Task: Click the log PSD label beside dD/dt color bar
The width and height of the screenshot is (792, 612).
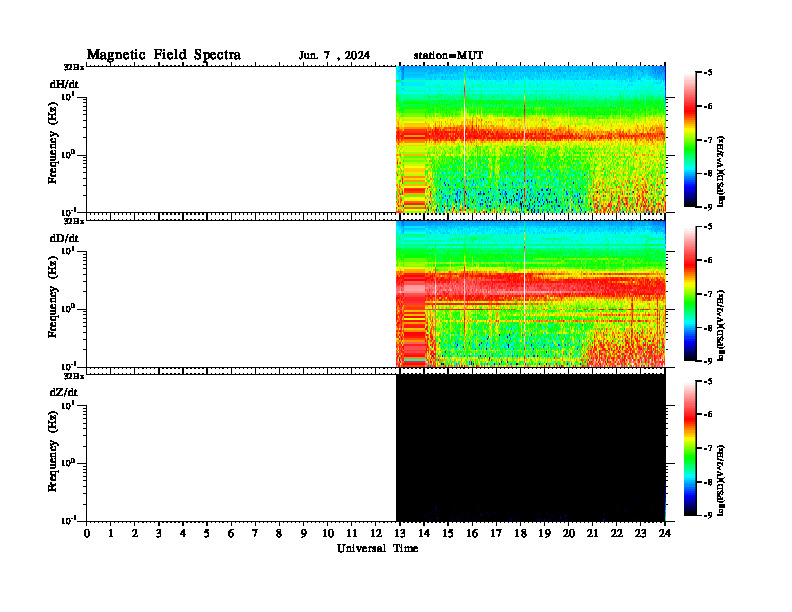Action: (721, 326)
